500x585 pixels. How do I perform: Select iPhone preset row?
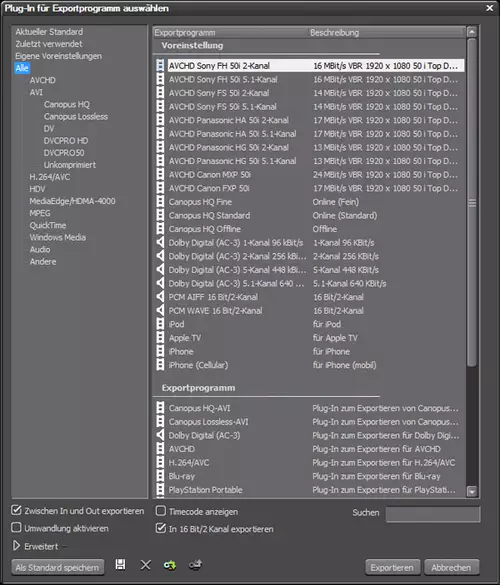[310, 351]
